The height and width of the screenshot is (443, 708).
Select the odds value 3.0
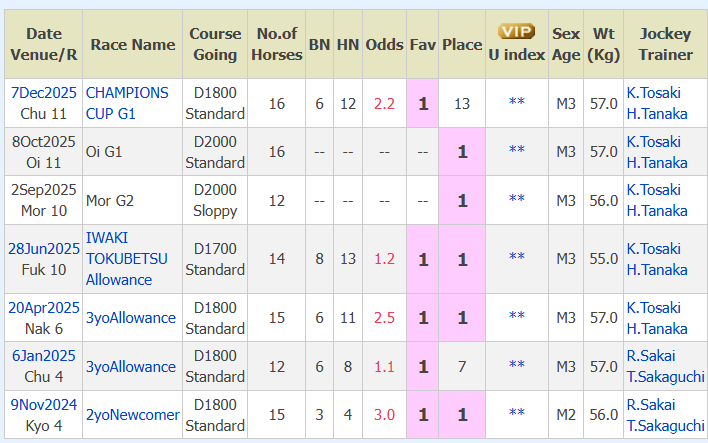pyautogui.click(x=384, y=415)
